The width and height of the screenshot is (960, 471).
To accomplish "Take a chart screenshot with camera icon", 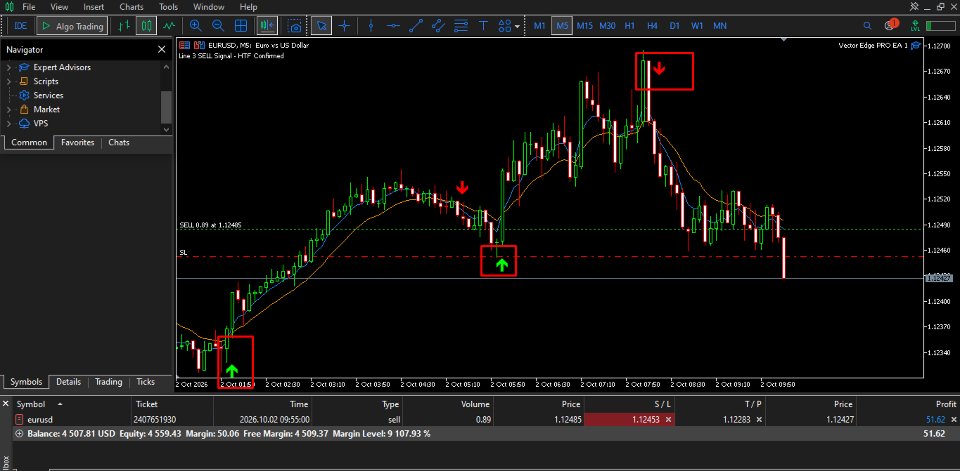I will coord(296,26).
